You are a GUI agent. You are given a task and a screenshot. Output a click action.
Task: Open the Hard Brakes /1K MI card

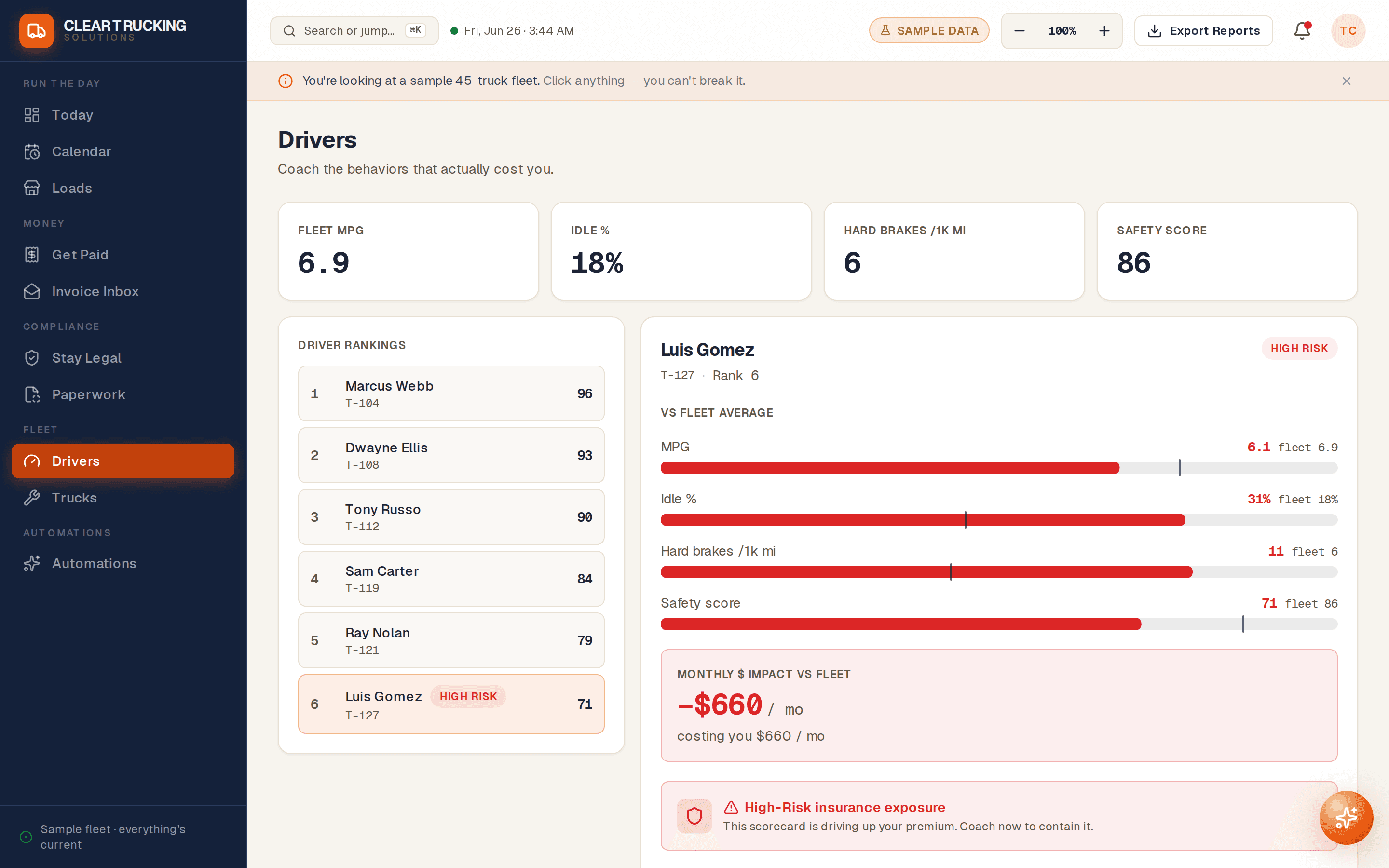point(954,251)
